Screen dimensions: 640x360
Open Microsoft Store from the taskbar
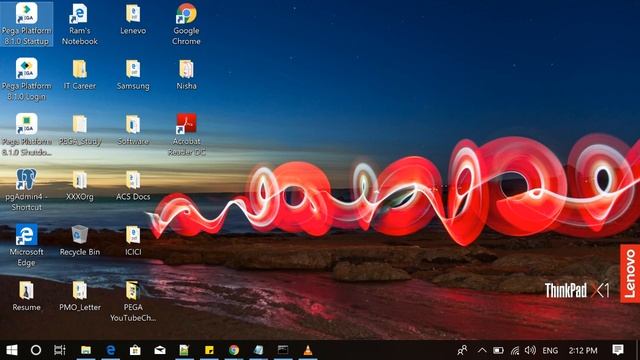pos(135,350)
